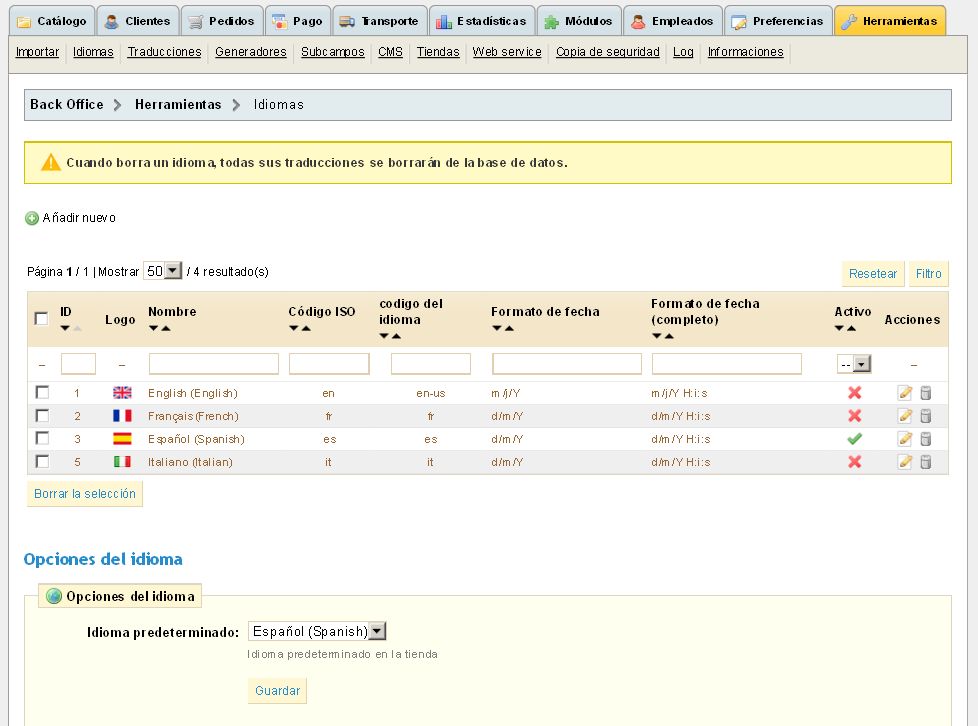This screenshot has height=726, width=978.
Task: Edit the Italiano language row
Action: 904,462
